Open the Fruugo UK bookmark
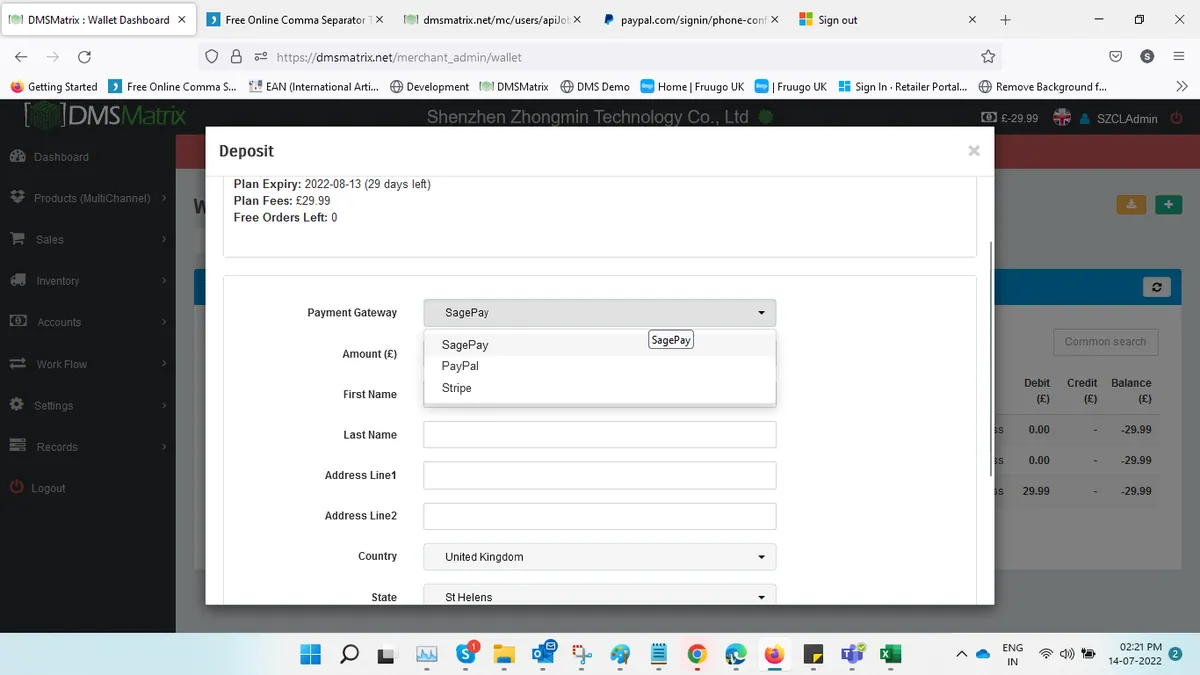 click(791, 87)
